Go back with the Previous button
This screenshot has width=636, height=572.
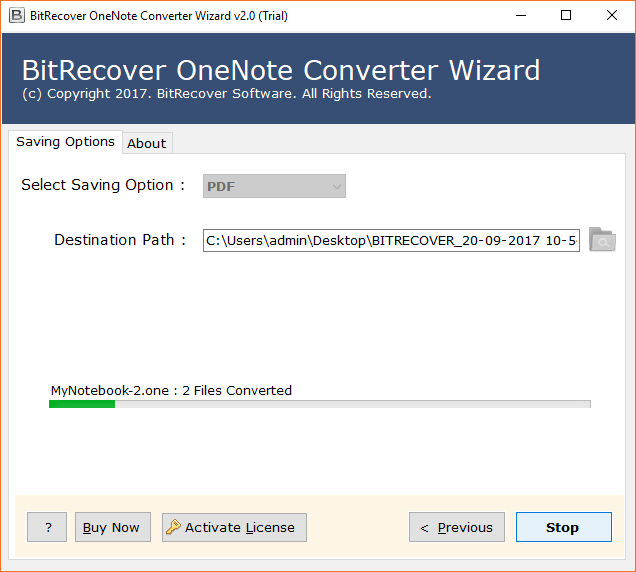click(x=457, y=527)
